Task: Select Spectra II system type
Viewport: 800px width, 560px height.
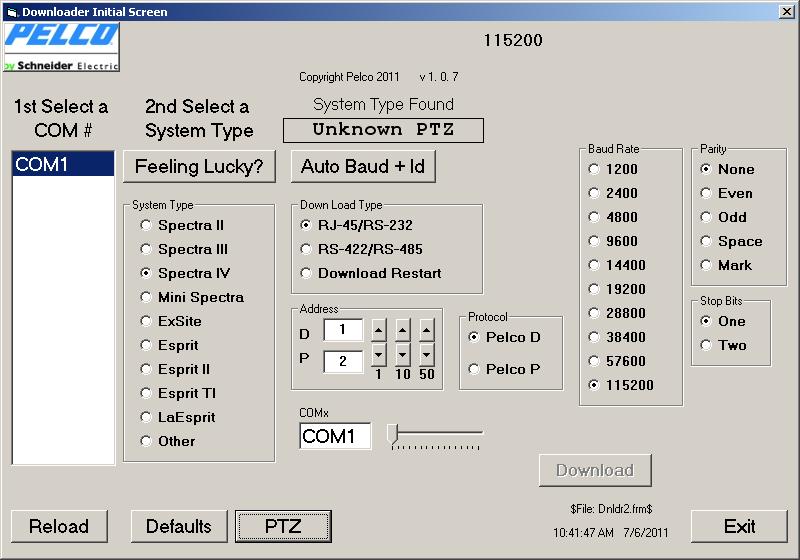Action: click(182, 225)
